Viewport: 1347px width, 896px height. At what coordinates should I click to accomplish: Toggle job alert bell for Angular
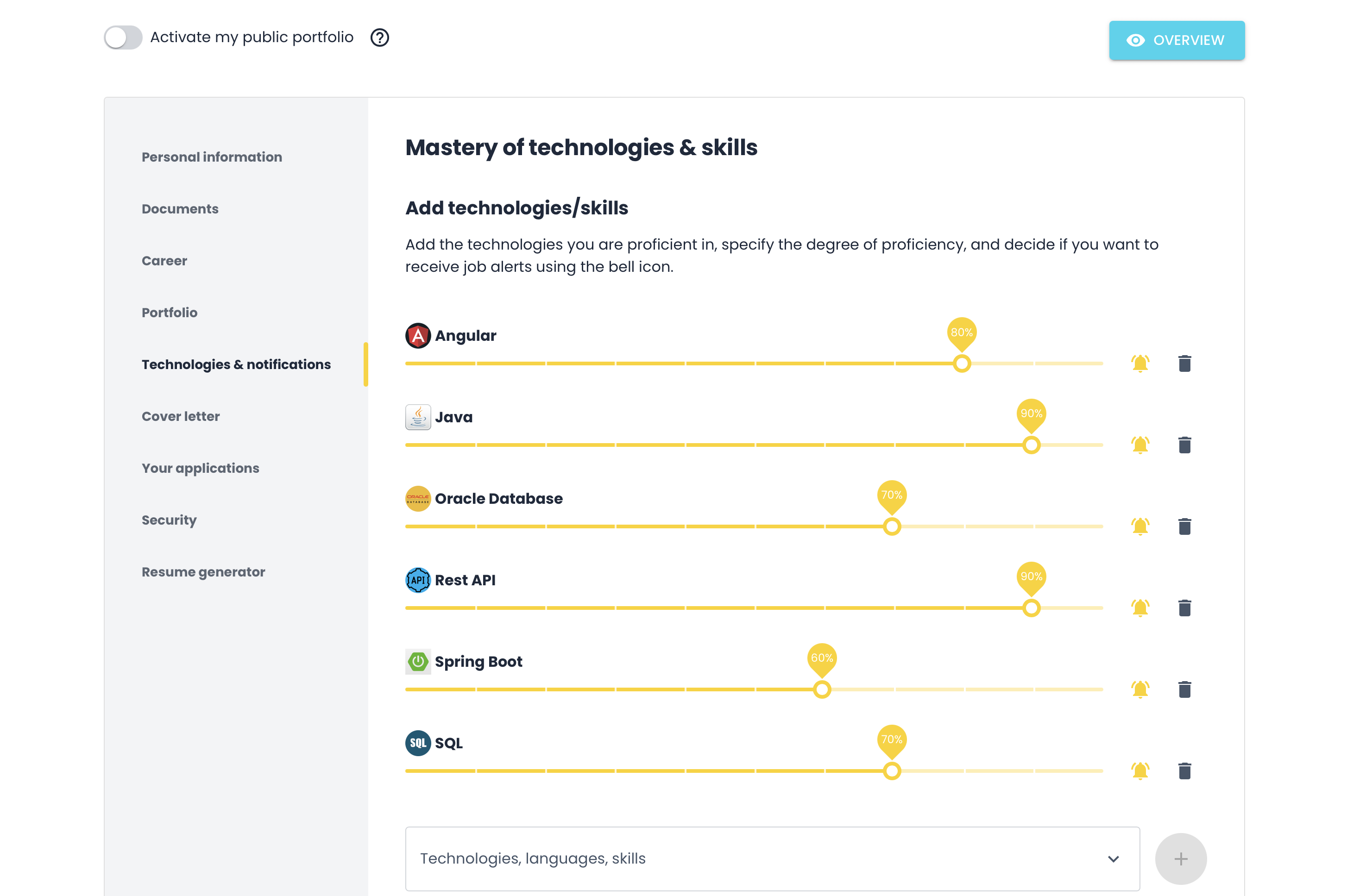coord(1139,363)
